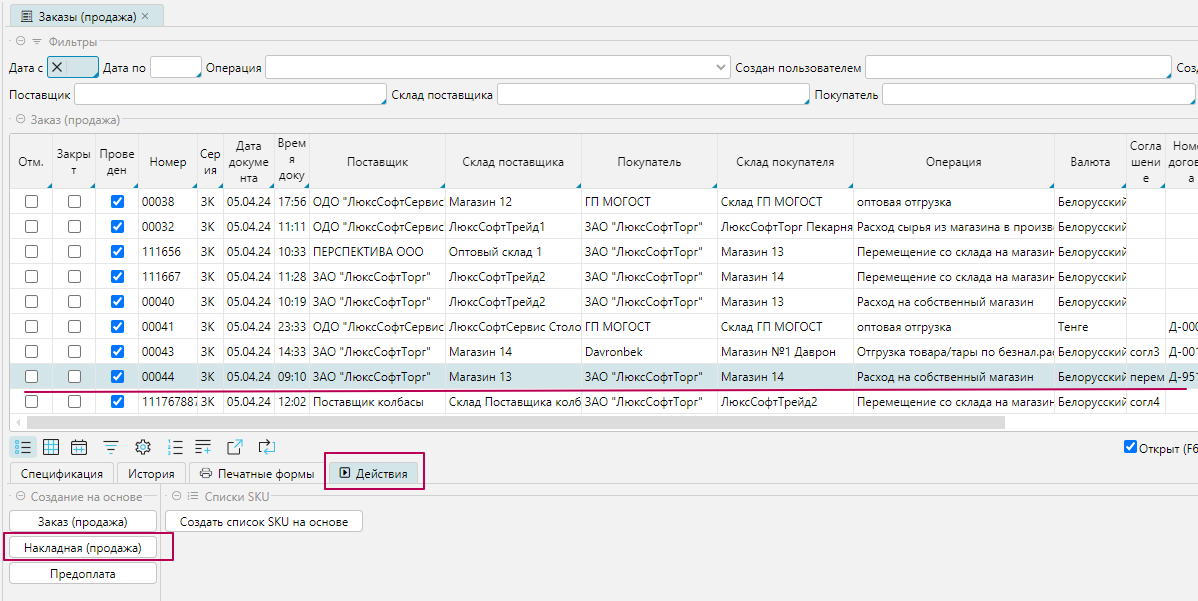Check the Отм. box for order 00038
Viewport: 1198px width, 601px height.
[x=32, y=202]
